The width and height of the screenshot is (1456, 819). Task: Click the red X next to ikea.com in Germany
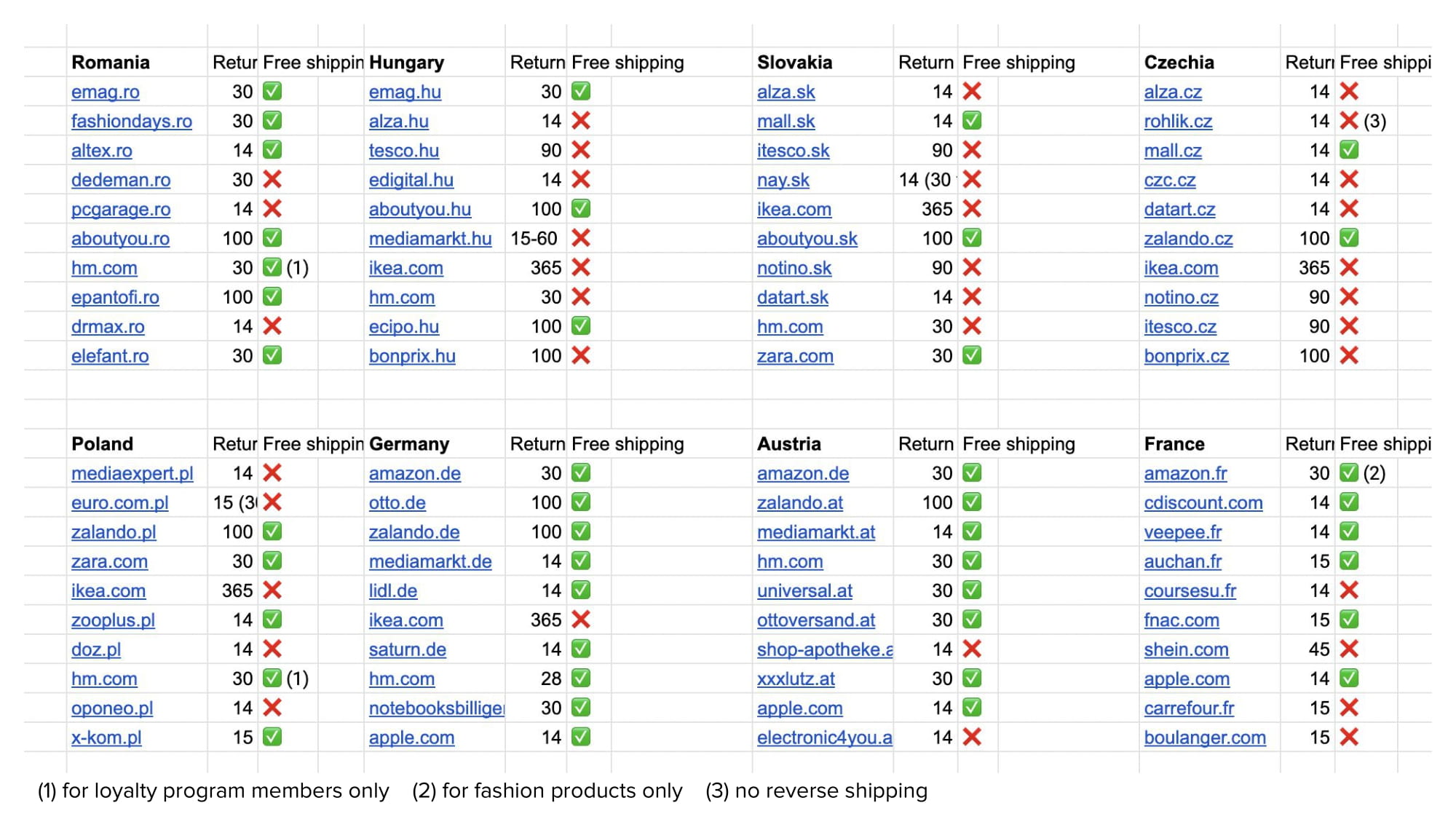click(581, 620)
